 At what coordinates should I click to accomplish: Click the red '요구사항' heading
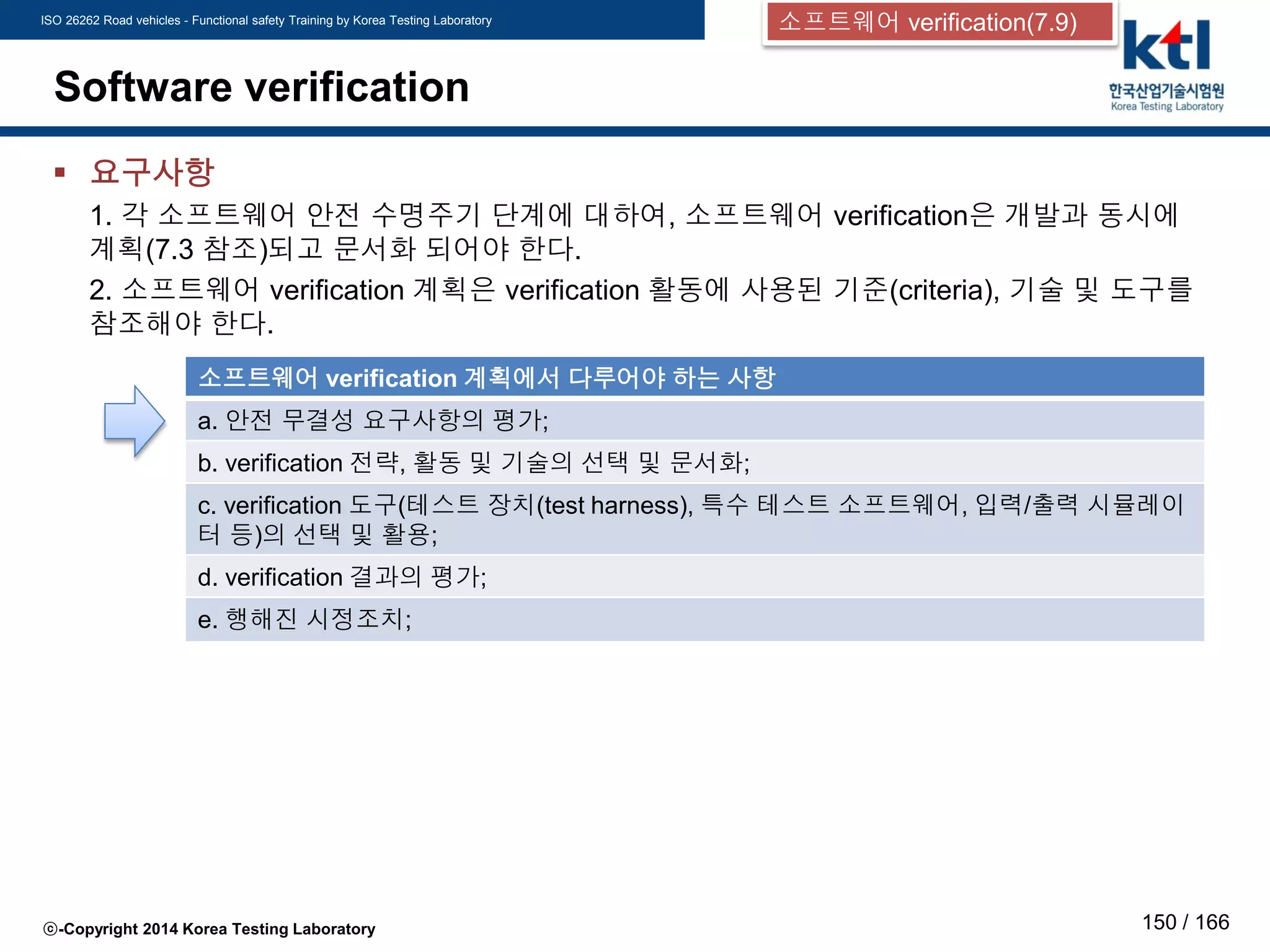(x=153, y=172)
